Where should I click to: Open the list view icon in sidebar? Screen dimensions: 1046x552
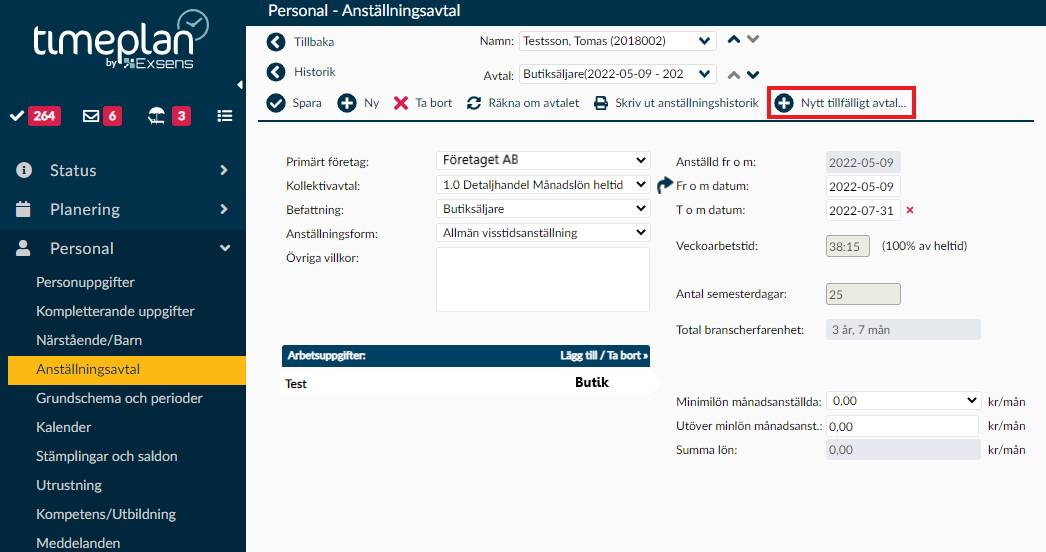225,116
